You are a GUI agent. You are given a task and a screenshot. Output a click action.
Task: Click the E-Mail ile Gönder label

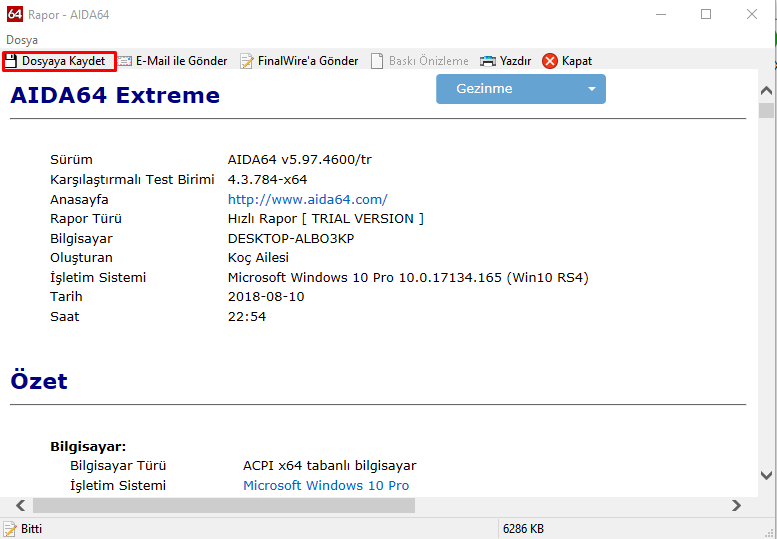click(x=181, y=61)
